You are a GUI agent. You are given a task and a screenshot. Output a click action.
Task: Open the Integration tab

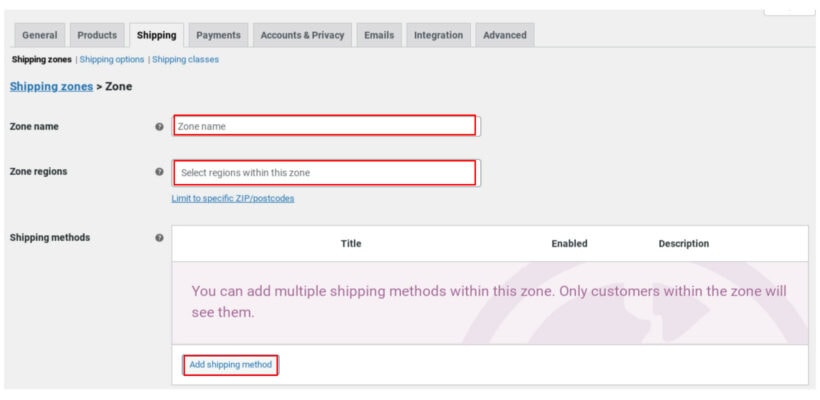(438, 35)
